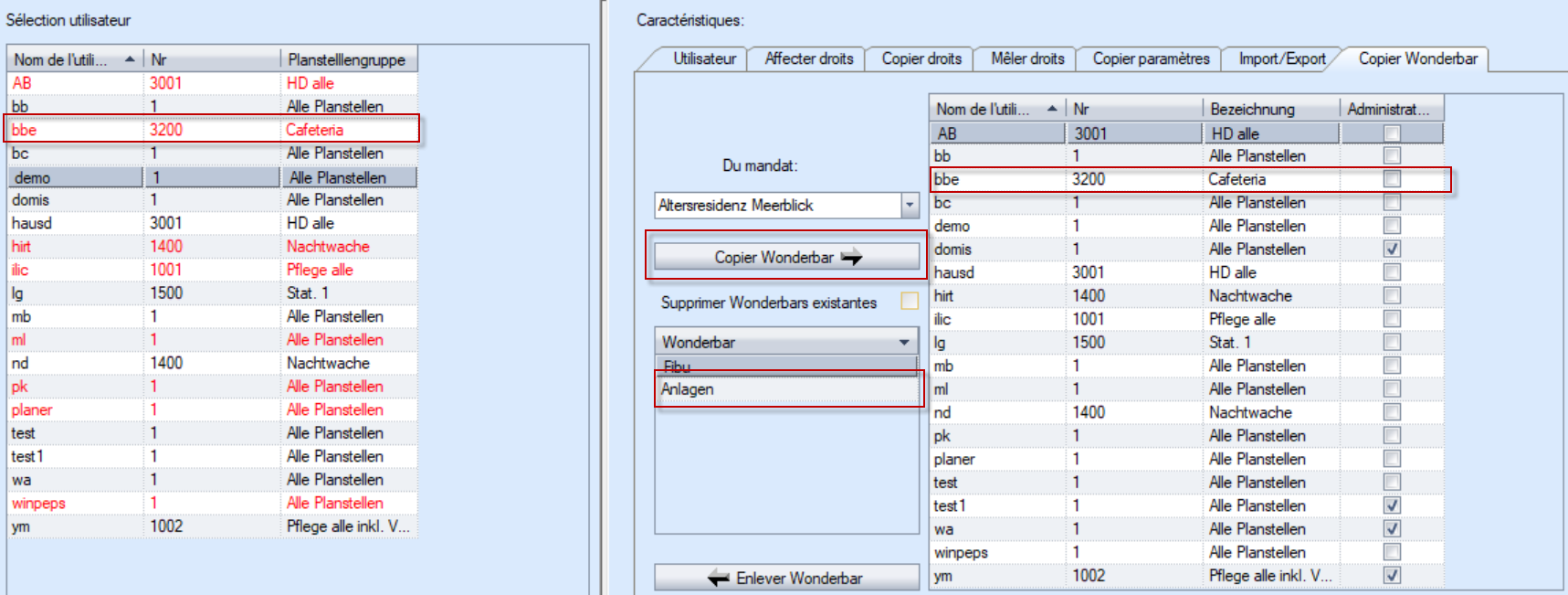This screenshot has height=595, width=1568.
Task: Click the Enlever Wonderbar button
Action: tap(786, 579)
